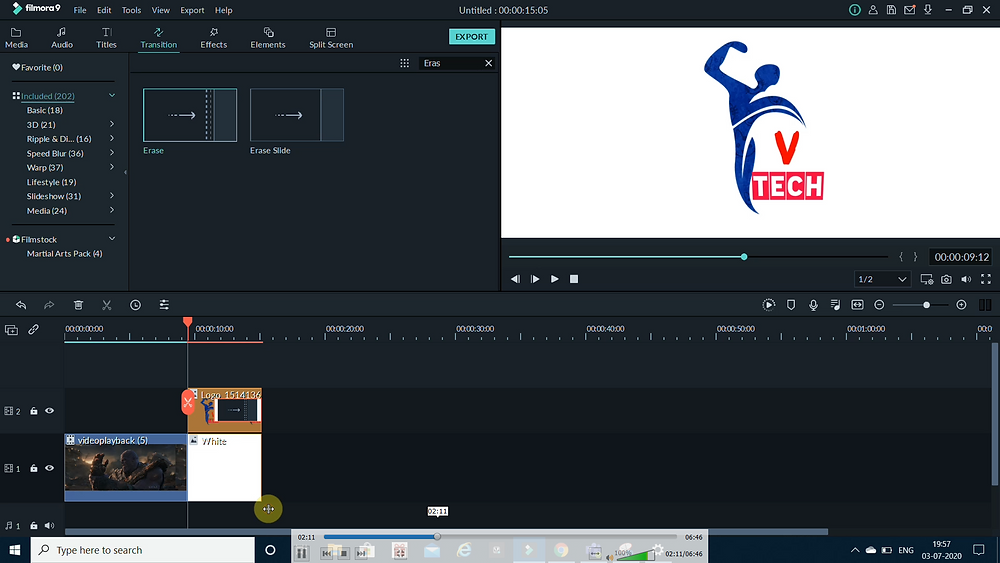Screen dimensions: 1000x563
Task: Lock video track 1
Action: click(34, 468)
